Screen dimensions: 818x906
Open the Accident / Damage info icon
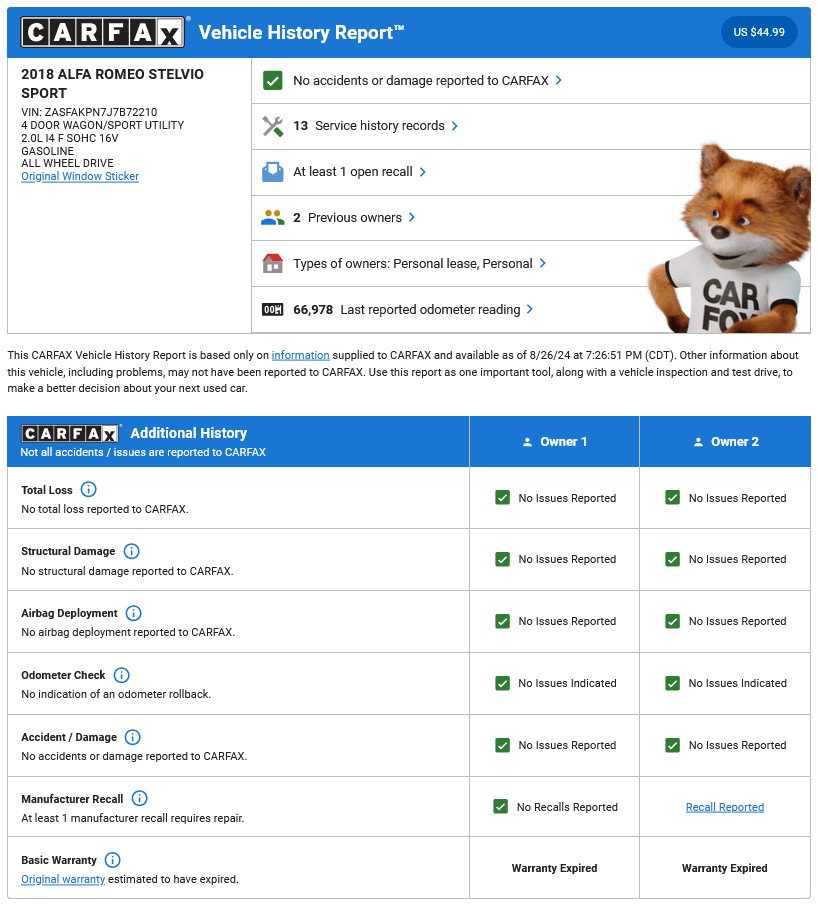(x=133, y=737)
